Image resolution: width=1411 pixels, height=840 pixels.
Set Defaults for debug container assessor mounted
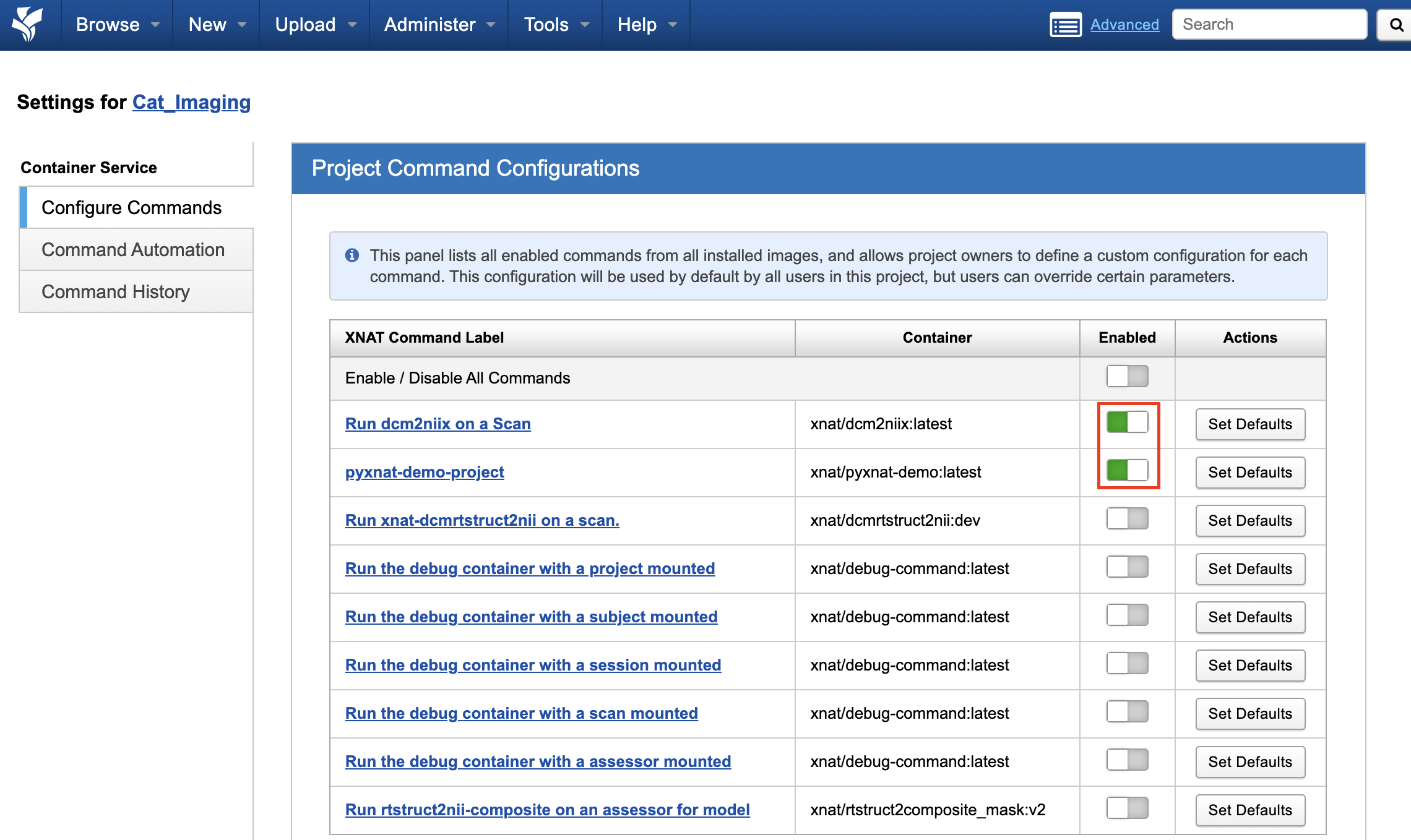click(x=1250, y=762)
